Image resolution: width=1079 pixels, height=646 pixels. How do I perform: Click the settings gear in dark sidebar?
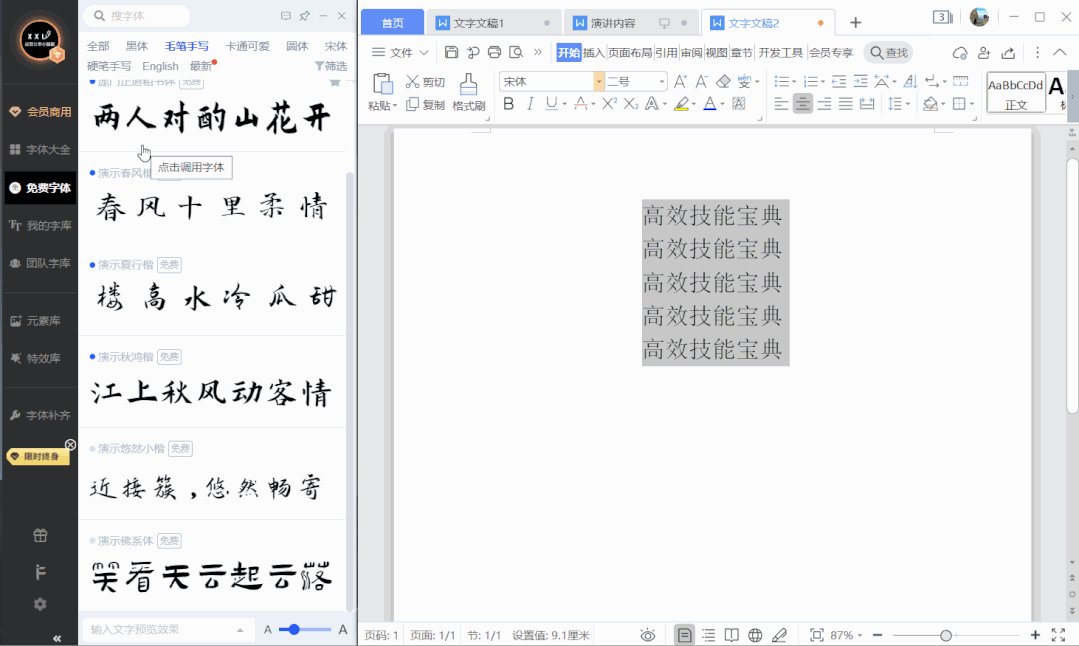[40, 604]
